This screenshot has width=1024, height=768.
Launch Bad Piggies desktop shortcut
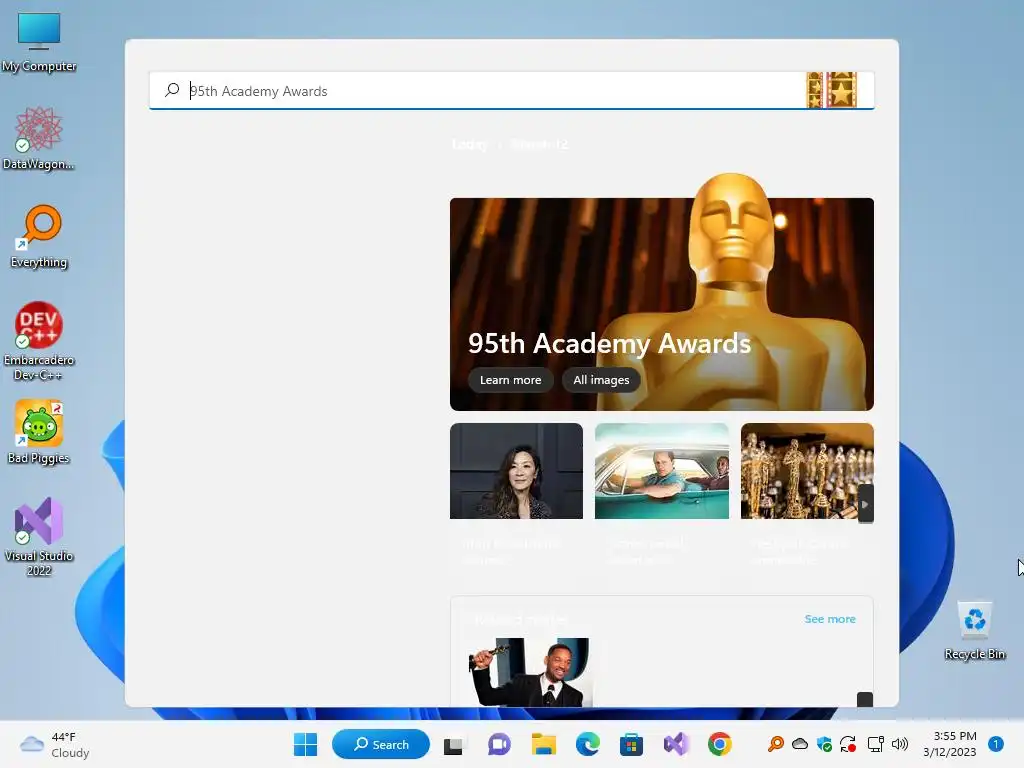[39, 431]
